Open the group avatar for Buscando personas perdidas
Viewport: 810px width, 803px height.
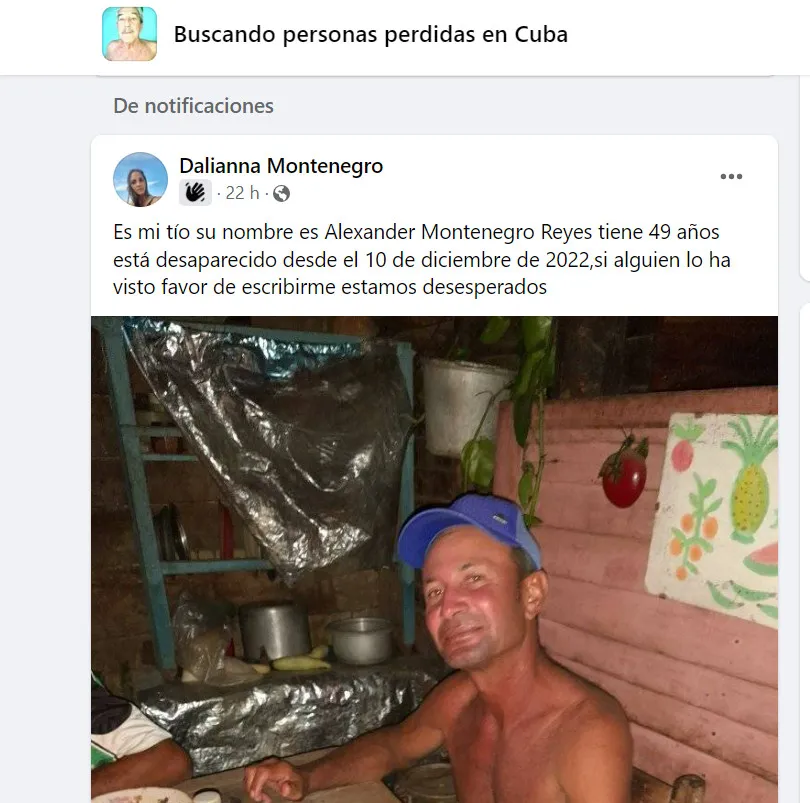[x=130, y=34]
